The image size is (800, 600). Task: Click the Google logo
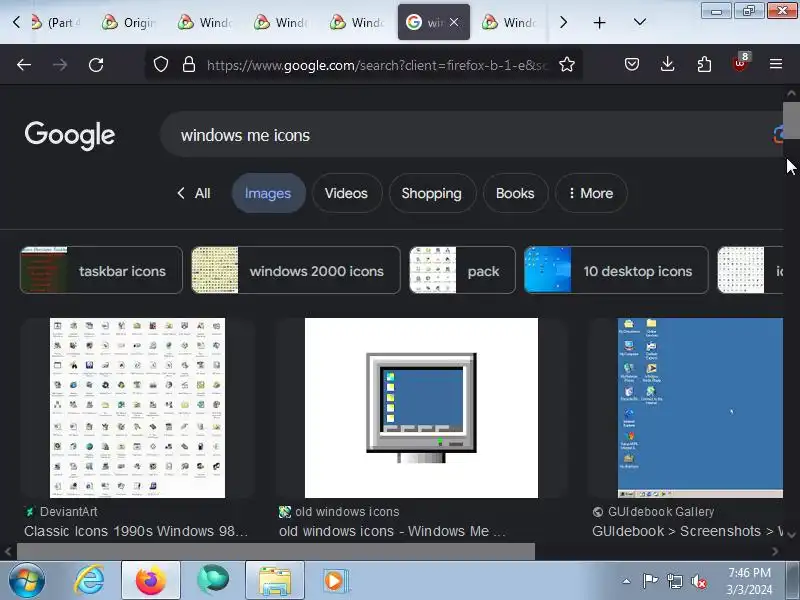tap(70, 135)
